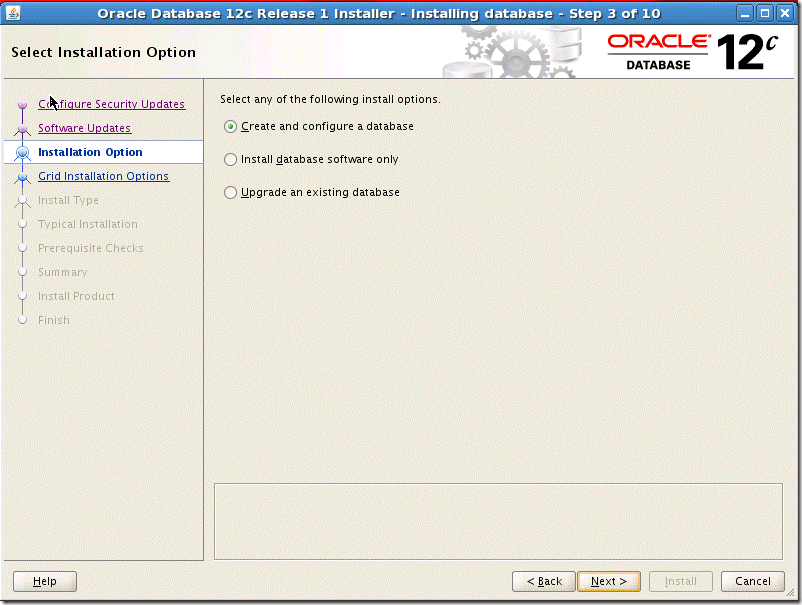Maximize the installer window
This screenshot has width=802, height=605.
[x=765, y=13]
